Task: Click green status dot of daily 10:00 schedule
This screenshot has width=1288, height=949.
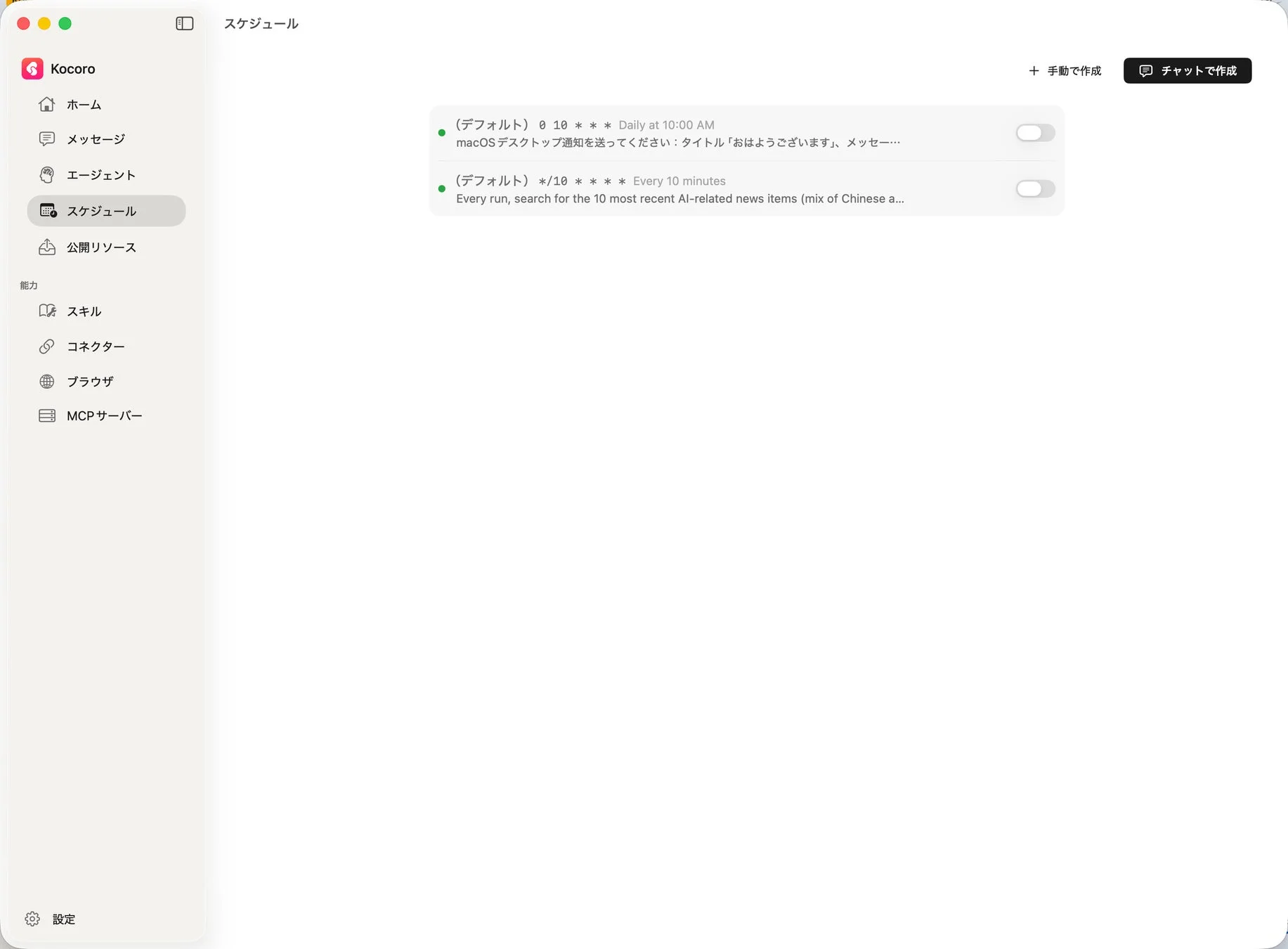Action: tap(441, 132)
